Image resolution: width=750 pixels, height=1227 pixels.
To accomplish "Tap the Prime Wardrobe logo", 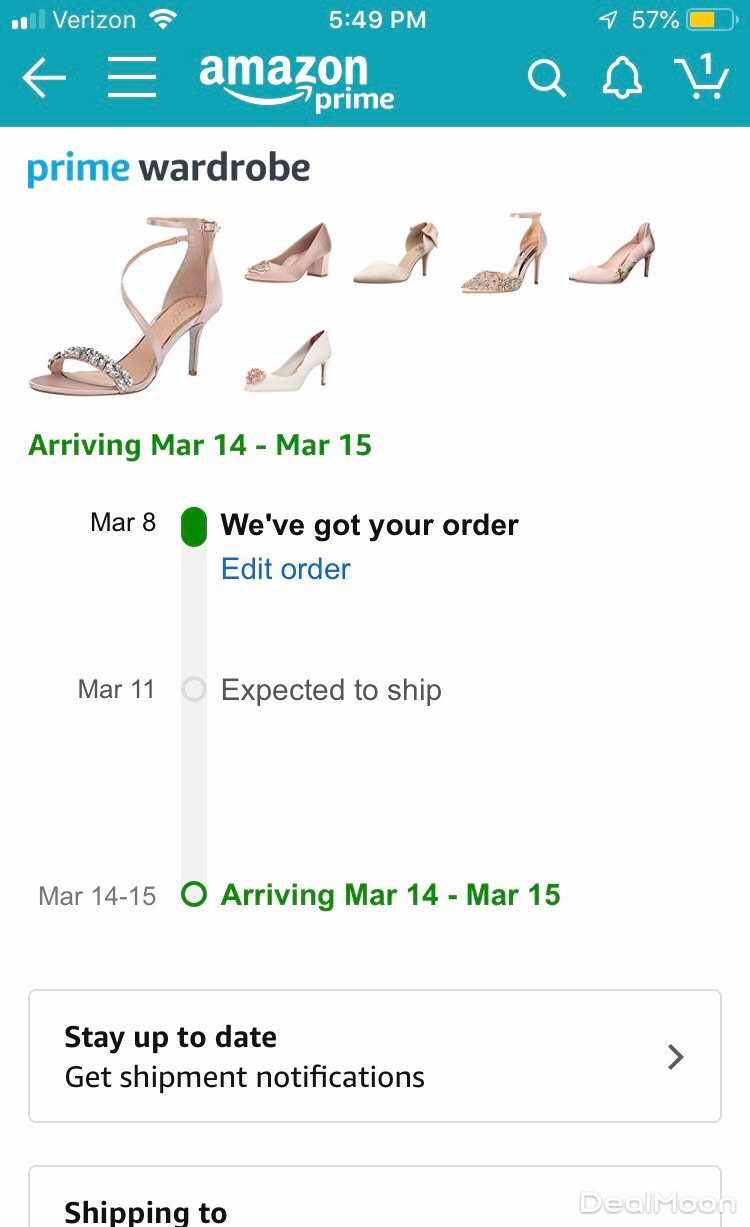I will pos(168,168).
